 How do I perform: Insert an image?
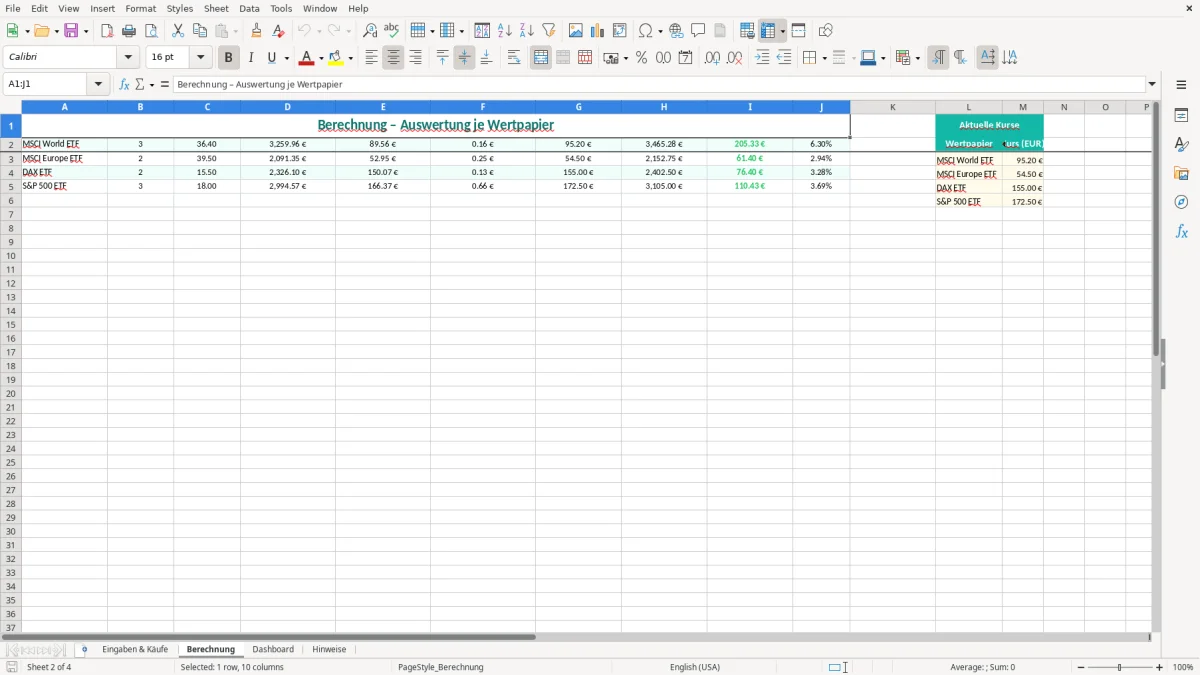pos(575,31)
